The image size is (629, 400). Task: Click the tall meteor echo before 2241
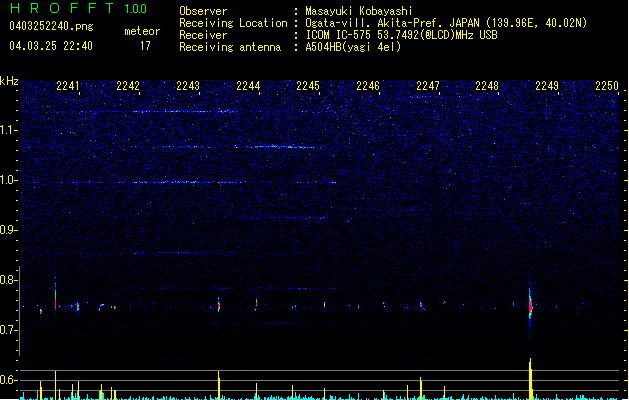coord(55,295)
